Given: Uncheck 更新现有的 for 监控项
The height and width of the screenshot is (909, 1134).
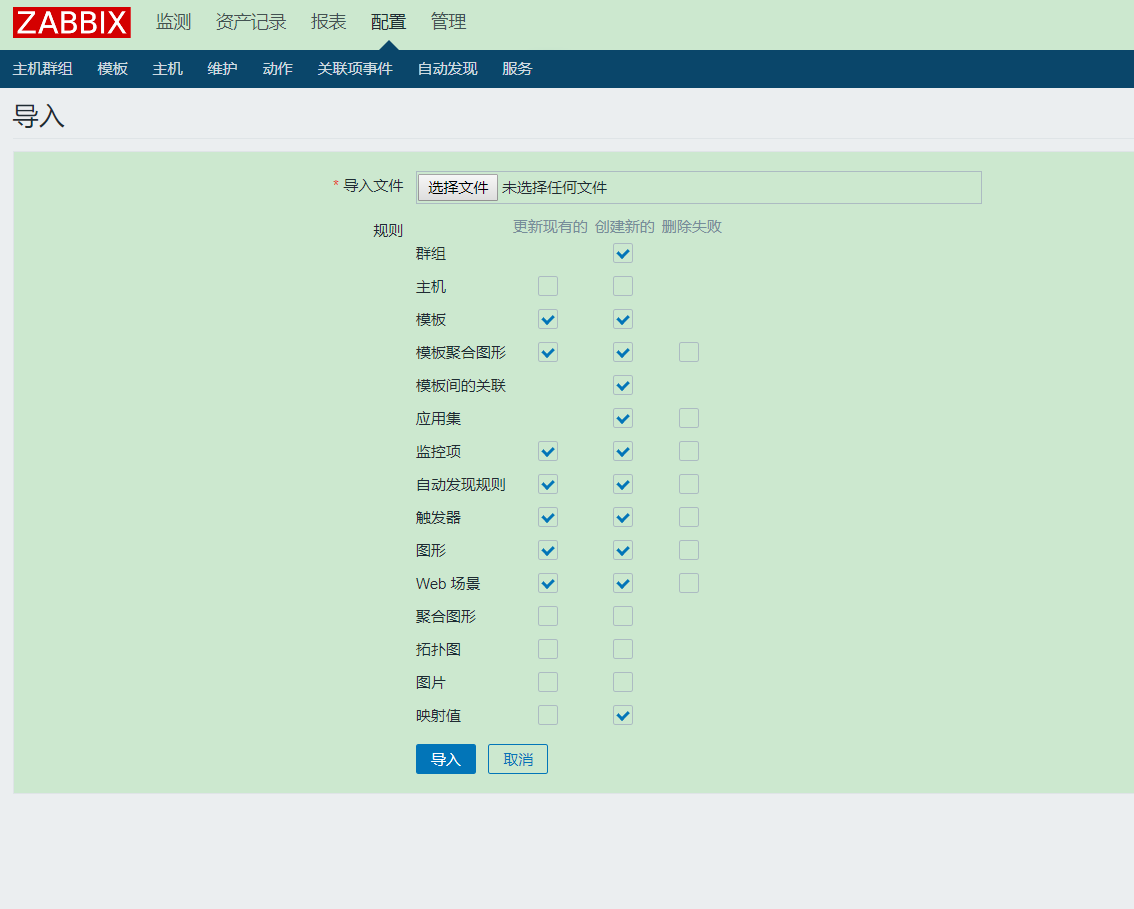Looking at the screenshot, I should 548,451.
